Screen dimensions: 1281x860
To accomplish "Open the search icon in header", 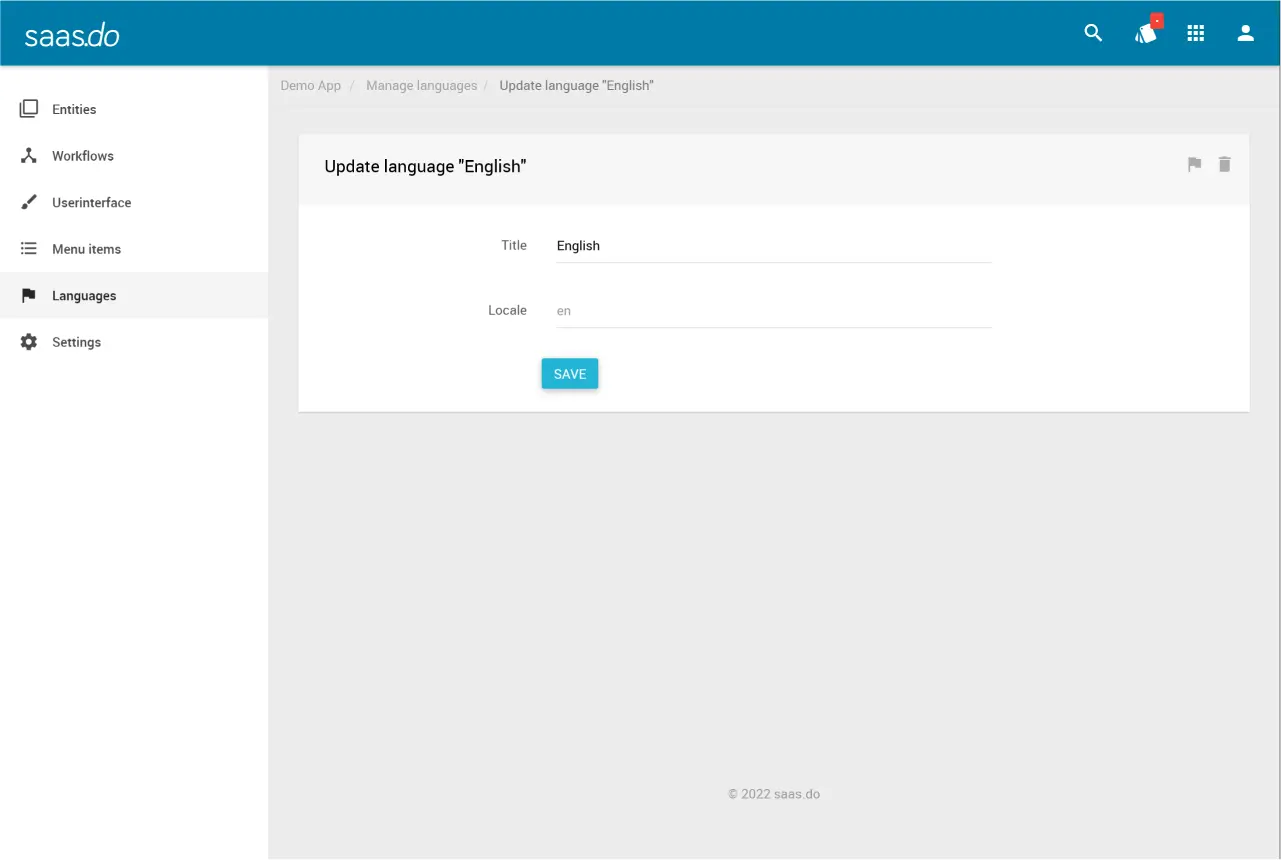I will (x=1093, y=33).
